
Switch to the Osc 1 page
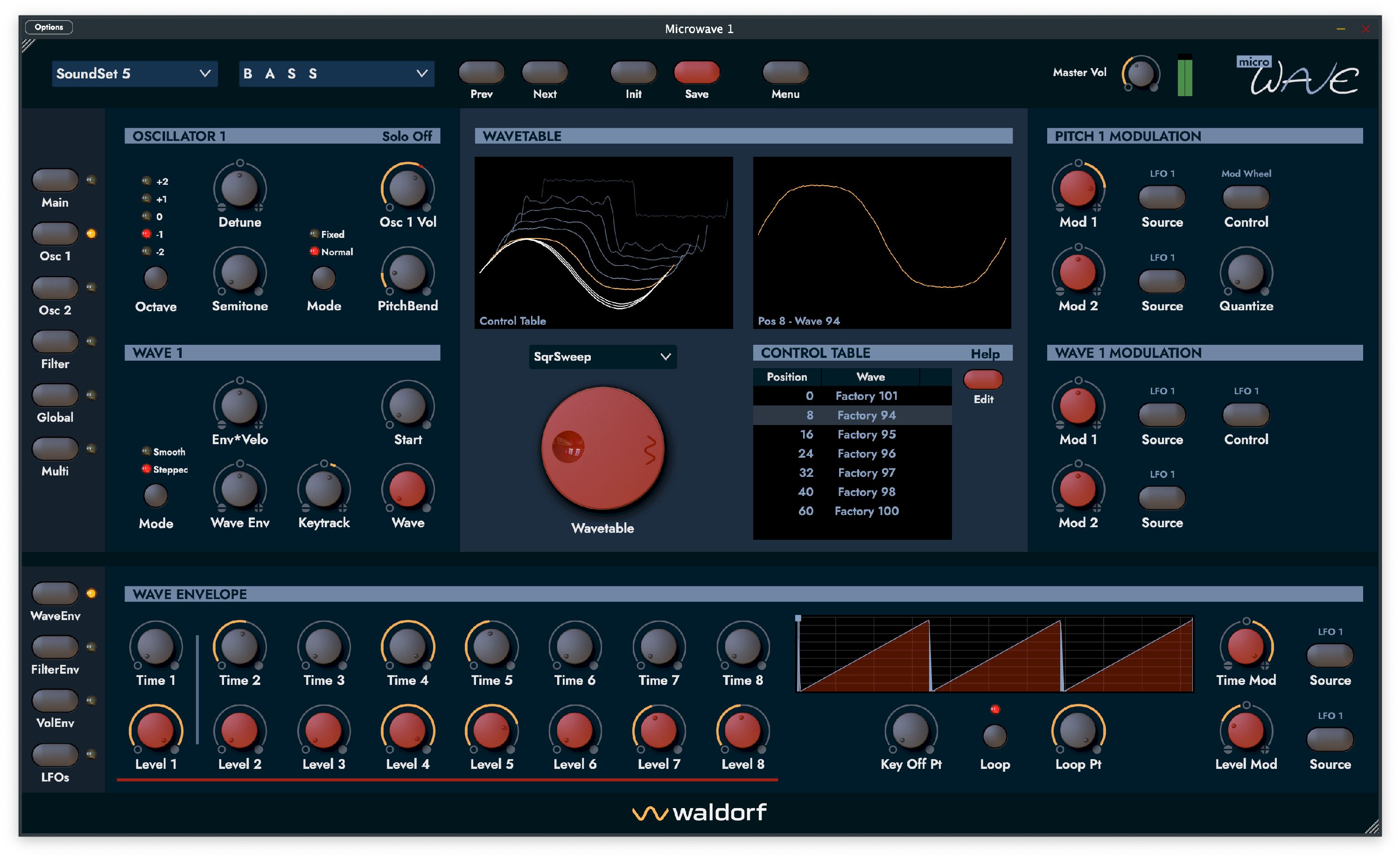point(55,234)
